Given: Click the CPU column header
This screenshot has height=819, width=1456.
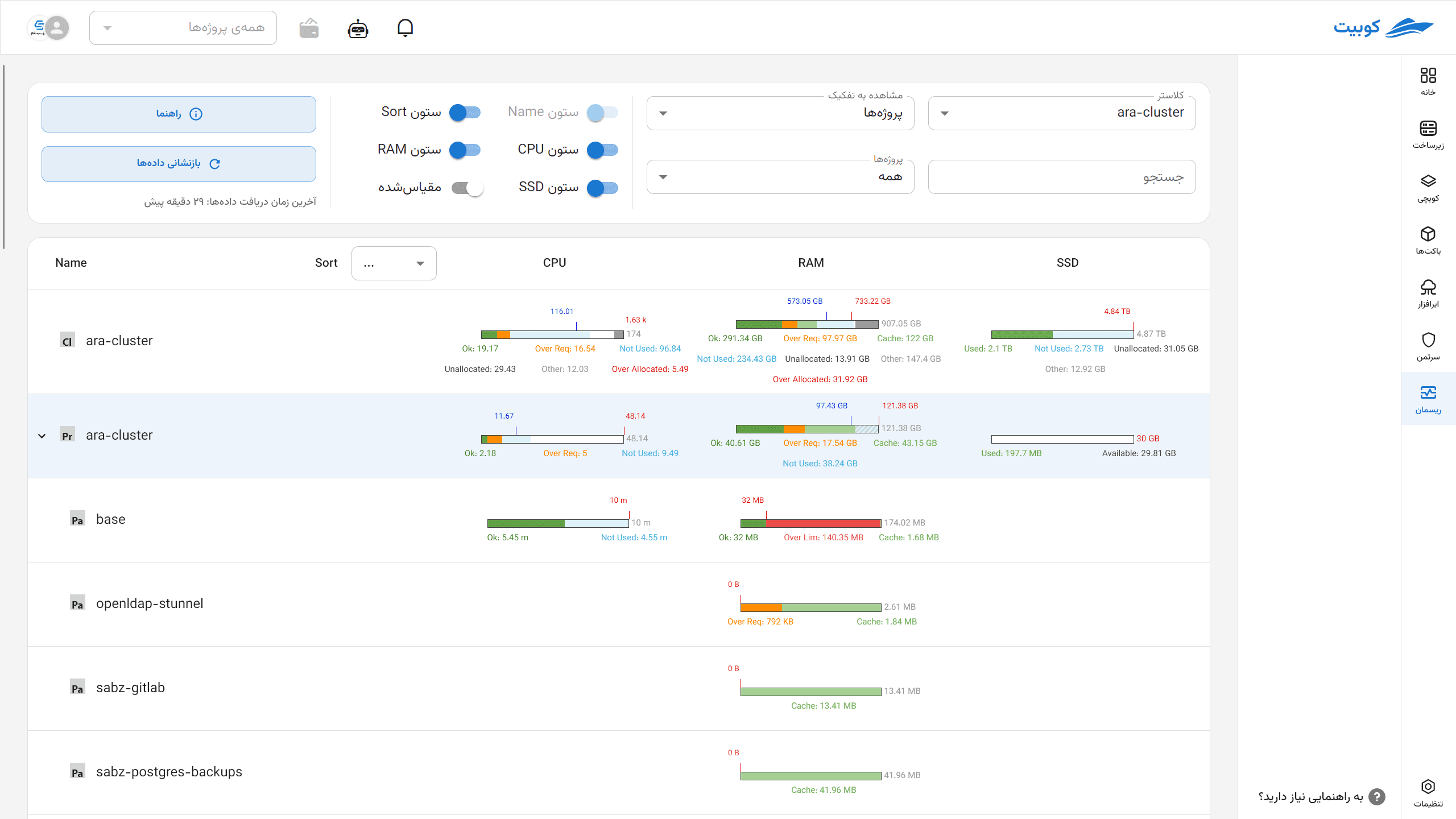Looking at the screenshot, I should click(555, 263).
